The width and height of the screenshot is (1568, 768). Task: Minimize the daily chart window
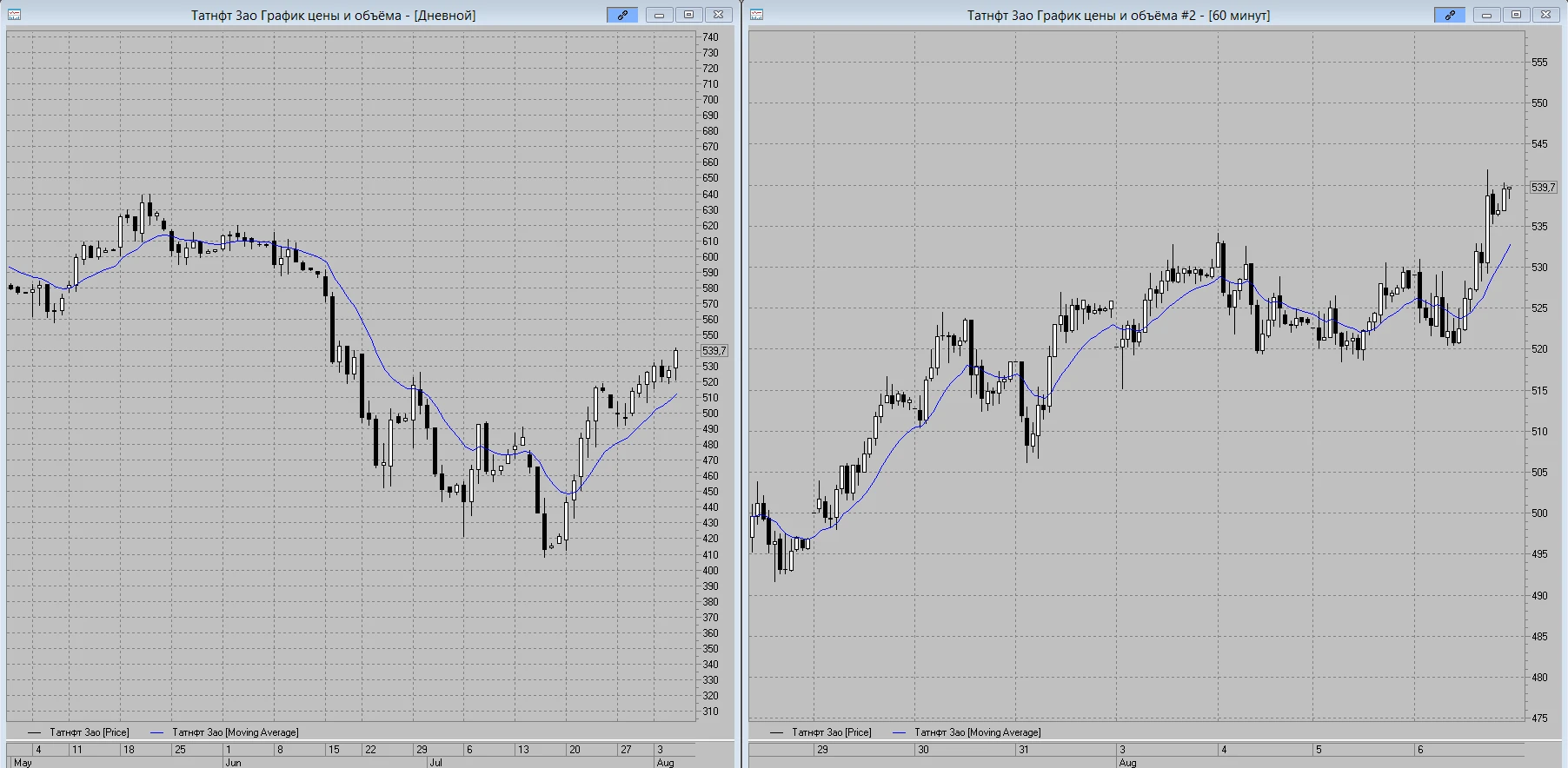point(660,15)
